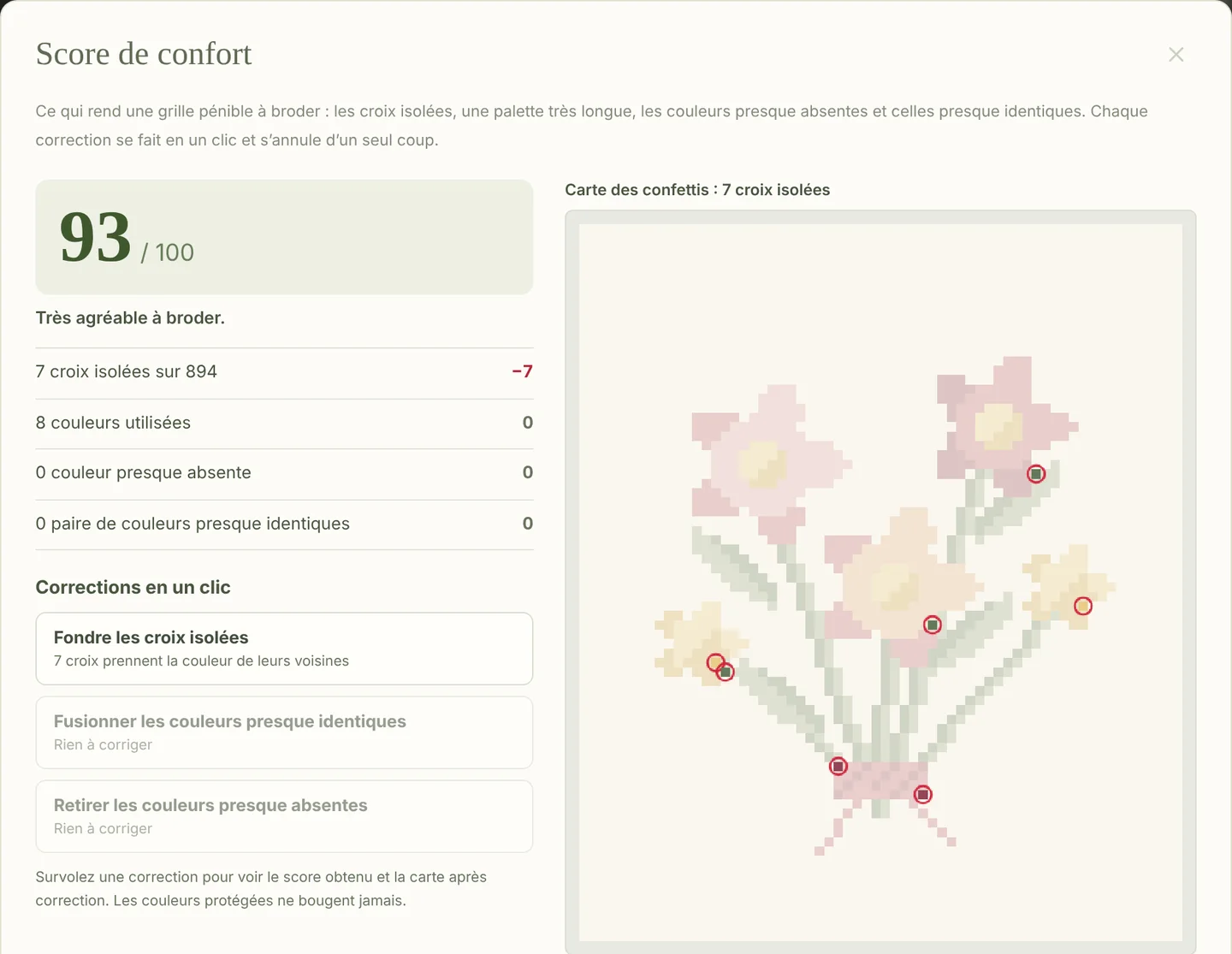Click the red −7 penalty value
Viewport: 1232px width, 954px height.
(x=523, y=371)
